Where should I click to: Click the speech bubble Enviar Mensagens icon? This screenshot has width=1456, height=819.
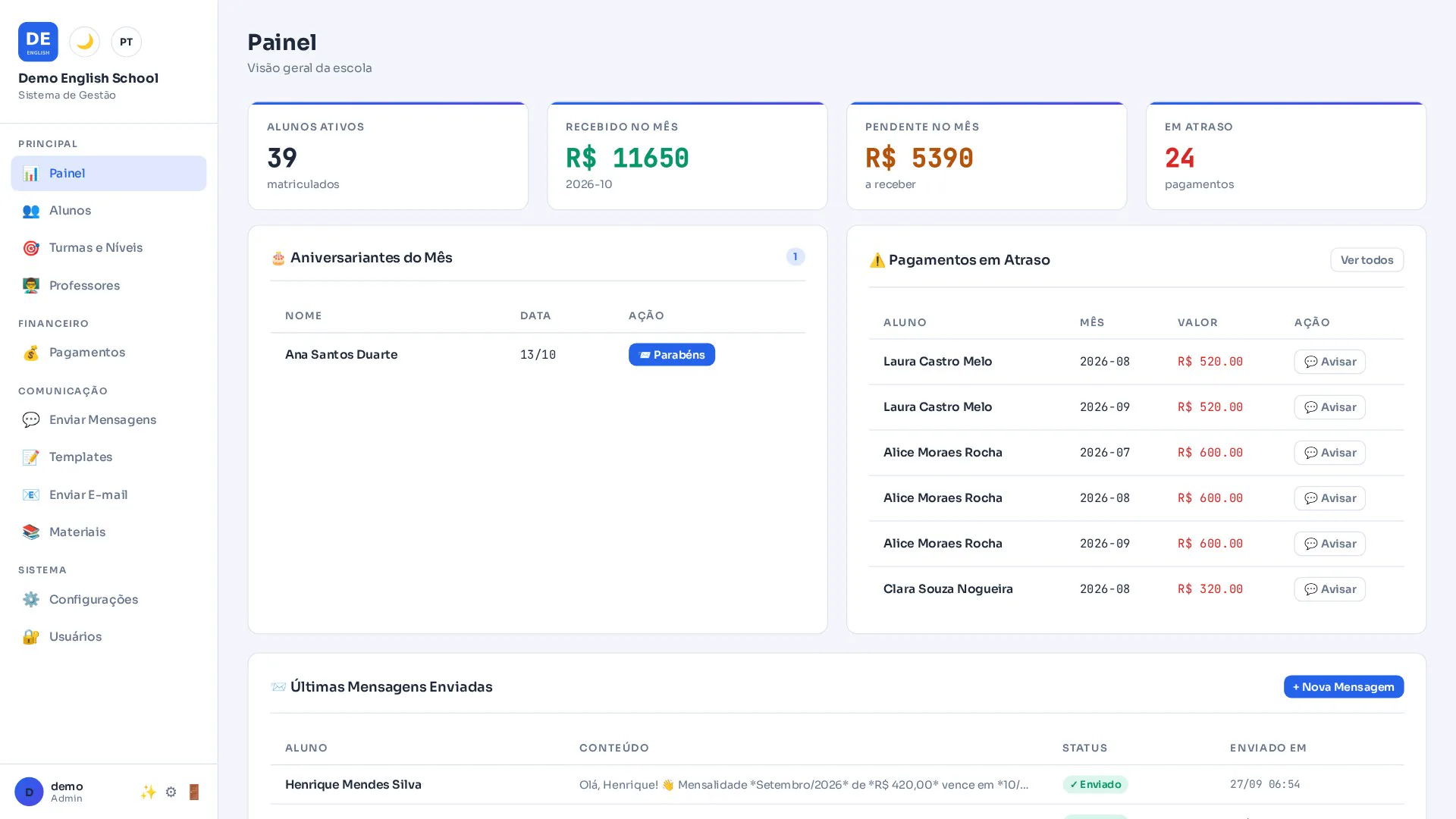[x=30, y=419]
